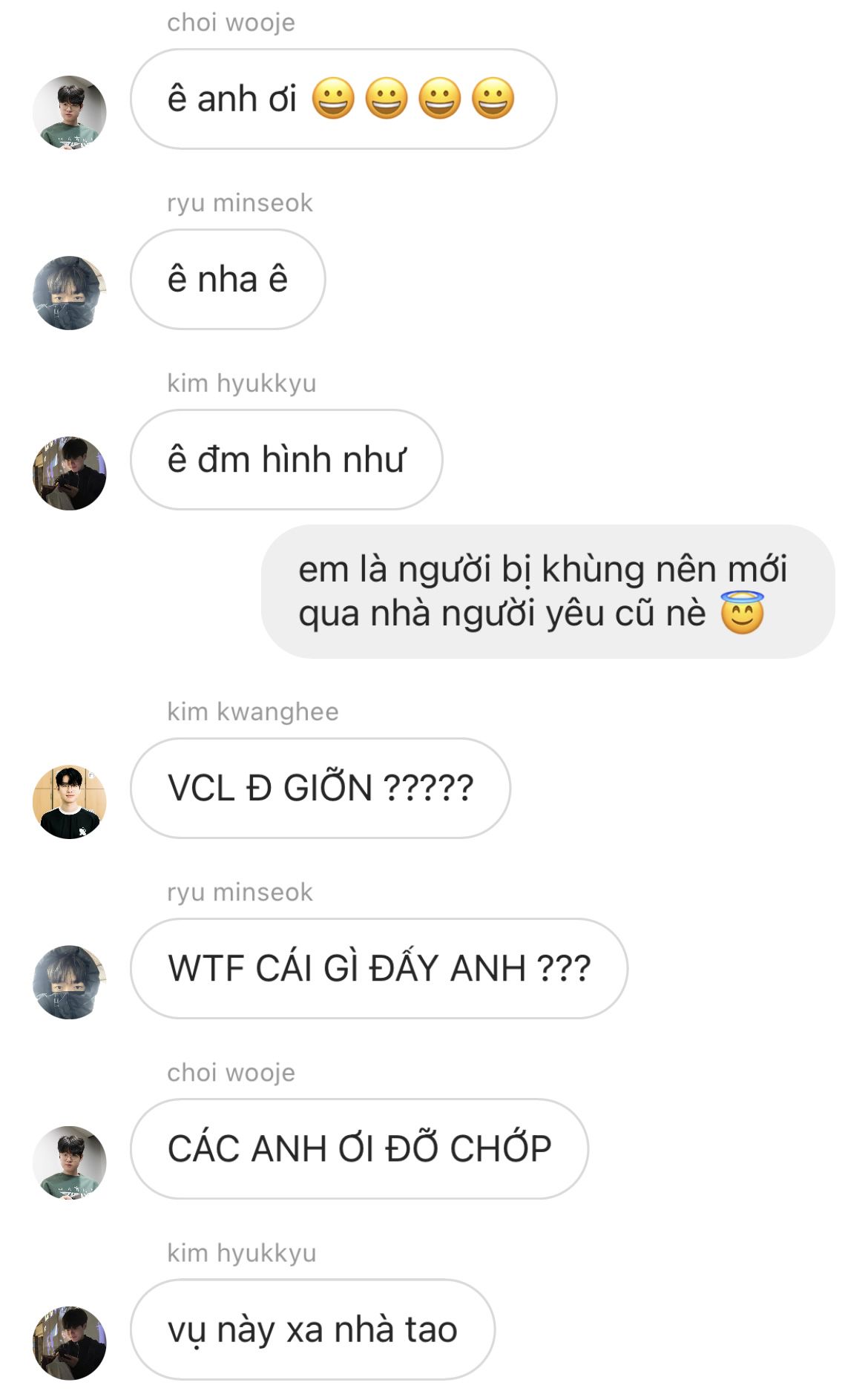This screenshot has height=1391, width=868.
Task: Select the 'vụ này xa nhà tao' bubble
Action: [x=312, y=1329]
